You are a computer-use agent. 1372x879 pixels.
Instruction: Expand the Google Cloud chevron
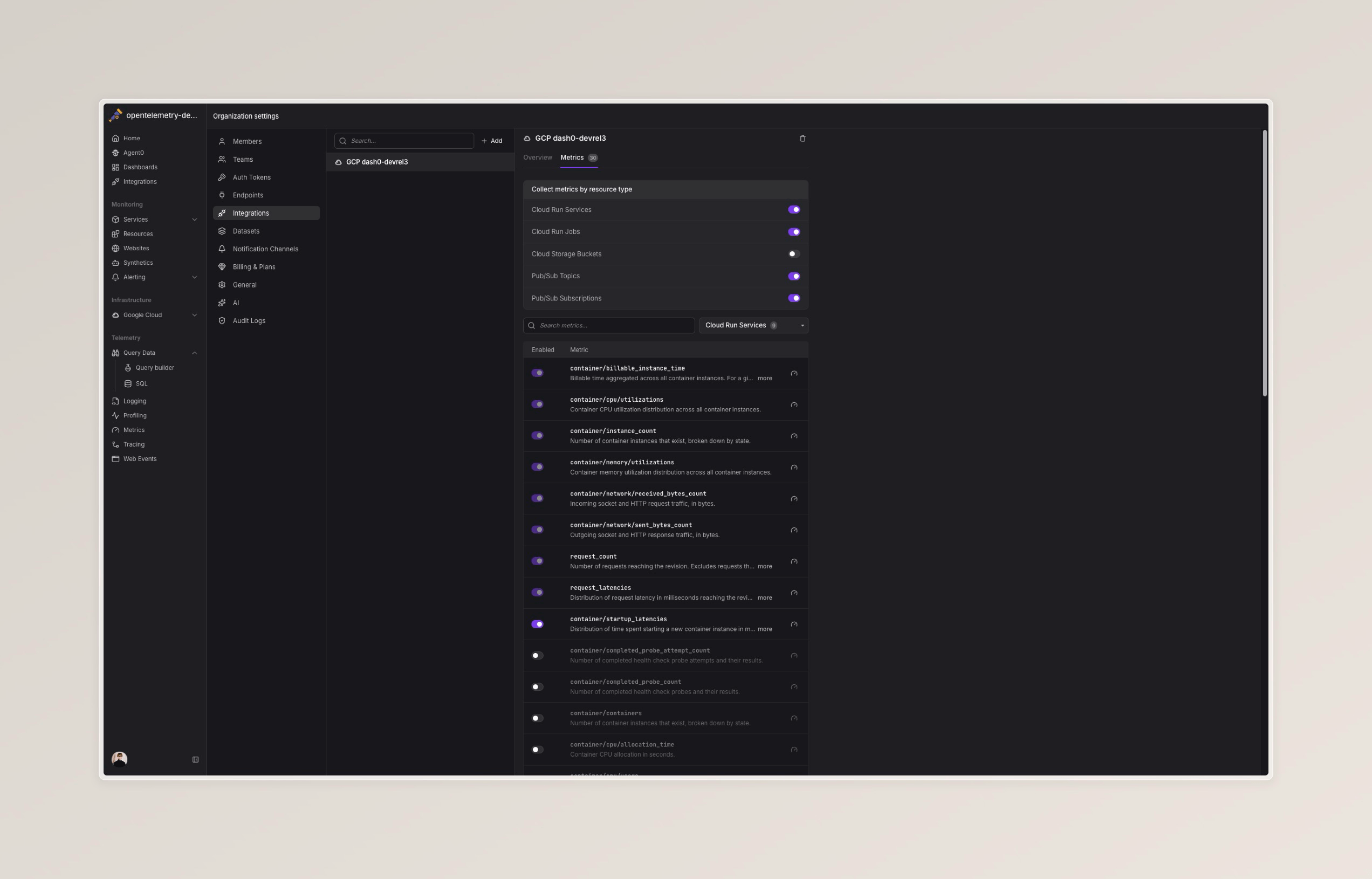[194, 315]
